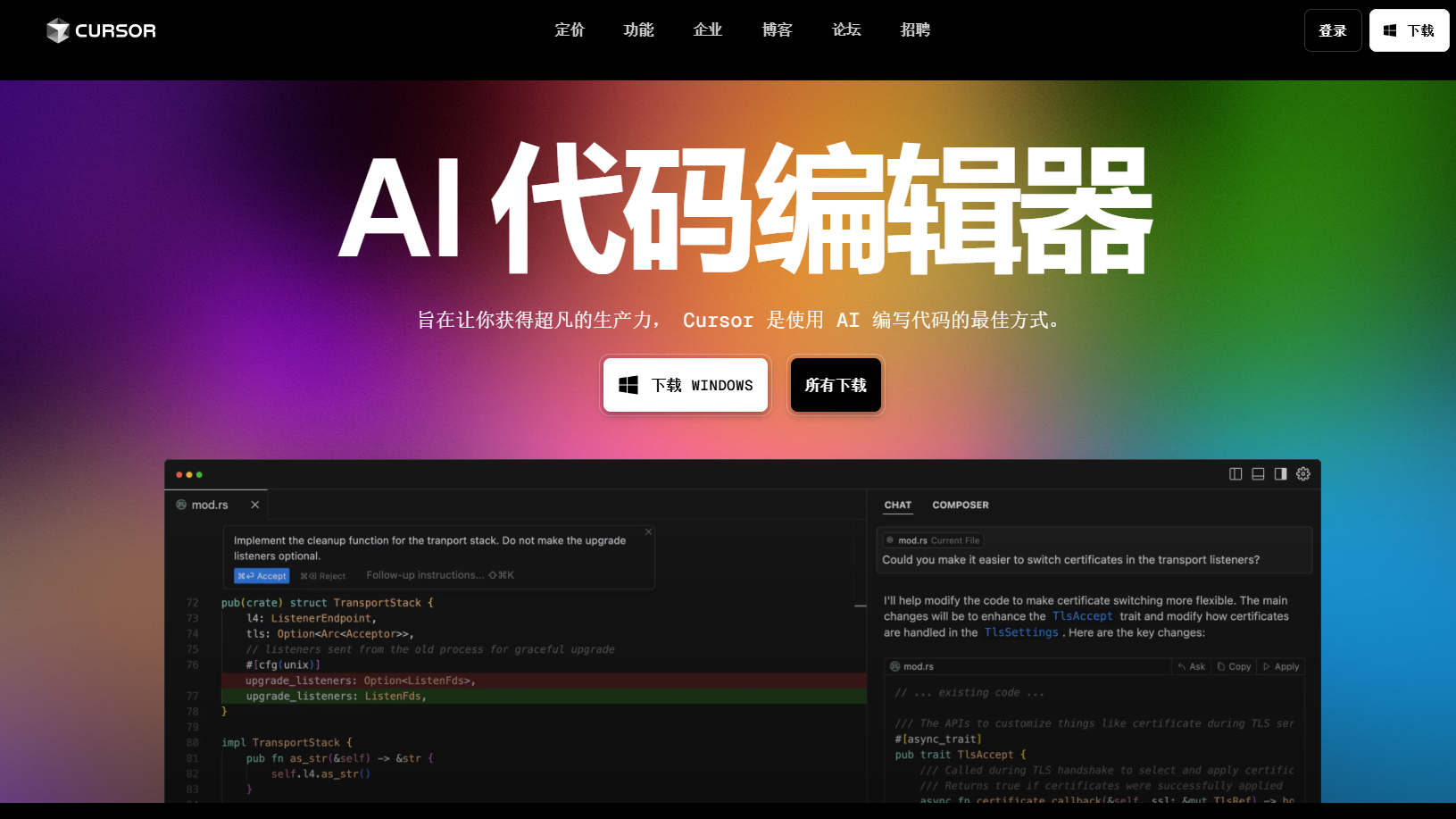Go to the 企业 enterprise page
Screen dimensions: 1456x819
click(708, 30)
